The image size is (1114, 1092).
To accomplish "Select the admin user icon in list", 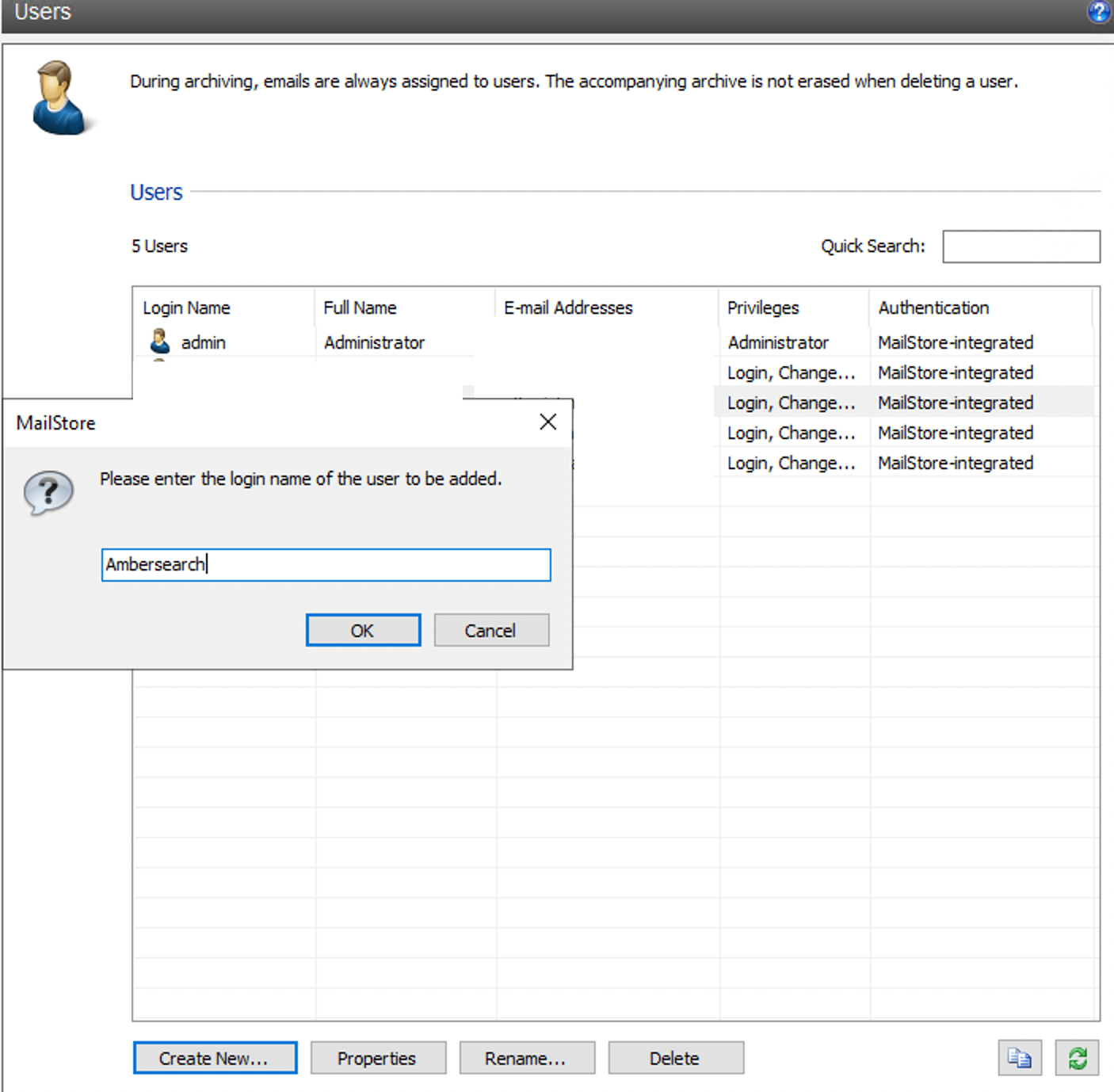I will tap(160, 342).
